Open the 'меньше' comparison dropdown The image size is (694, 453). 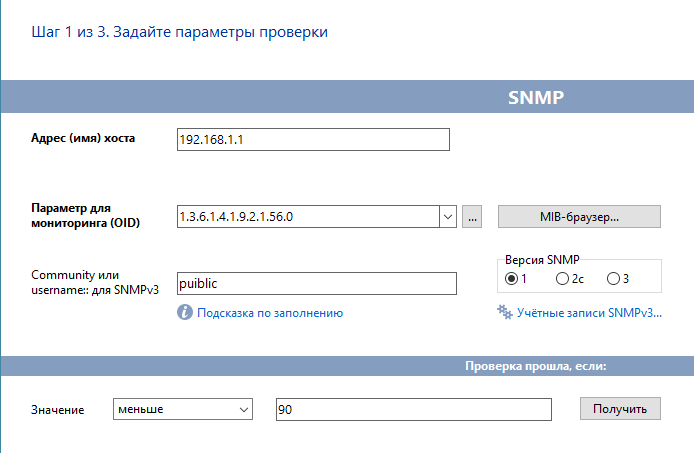tap(183, 409)
